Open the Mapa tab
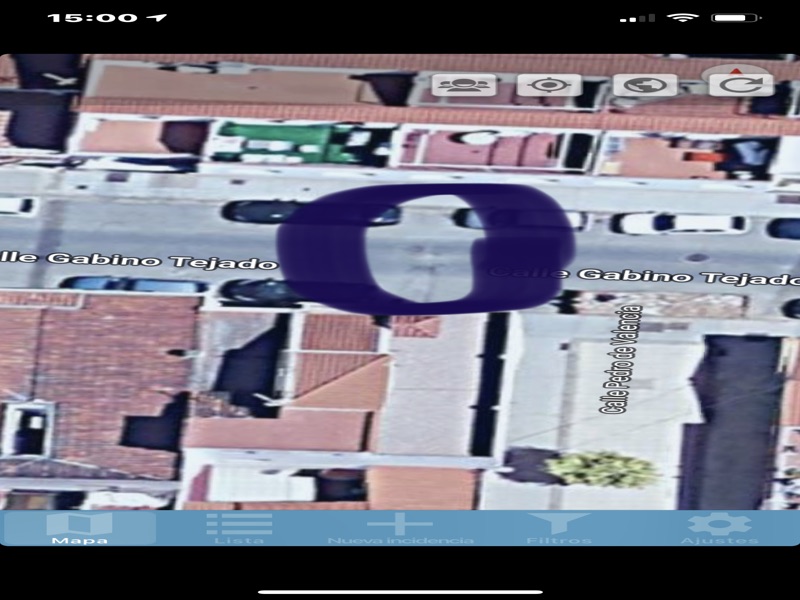Viewport: 800px width, 600px height. click(79, 528)
